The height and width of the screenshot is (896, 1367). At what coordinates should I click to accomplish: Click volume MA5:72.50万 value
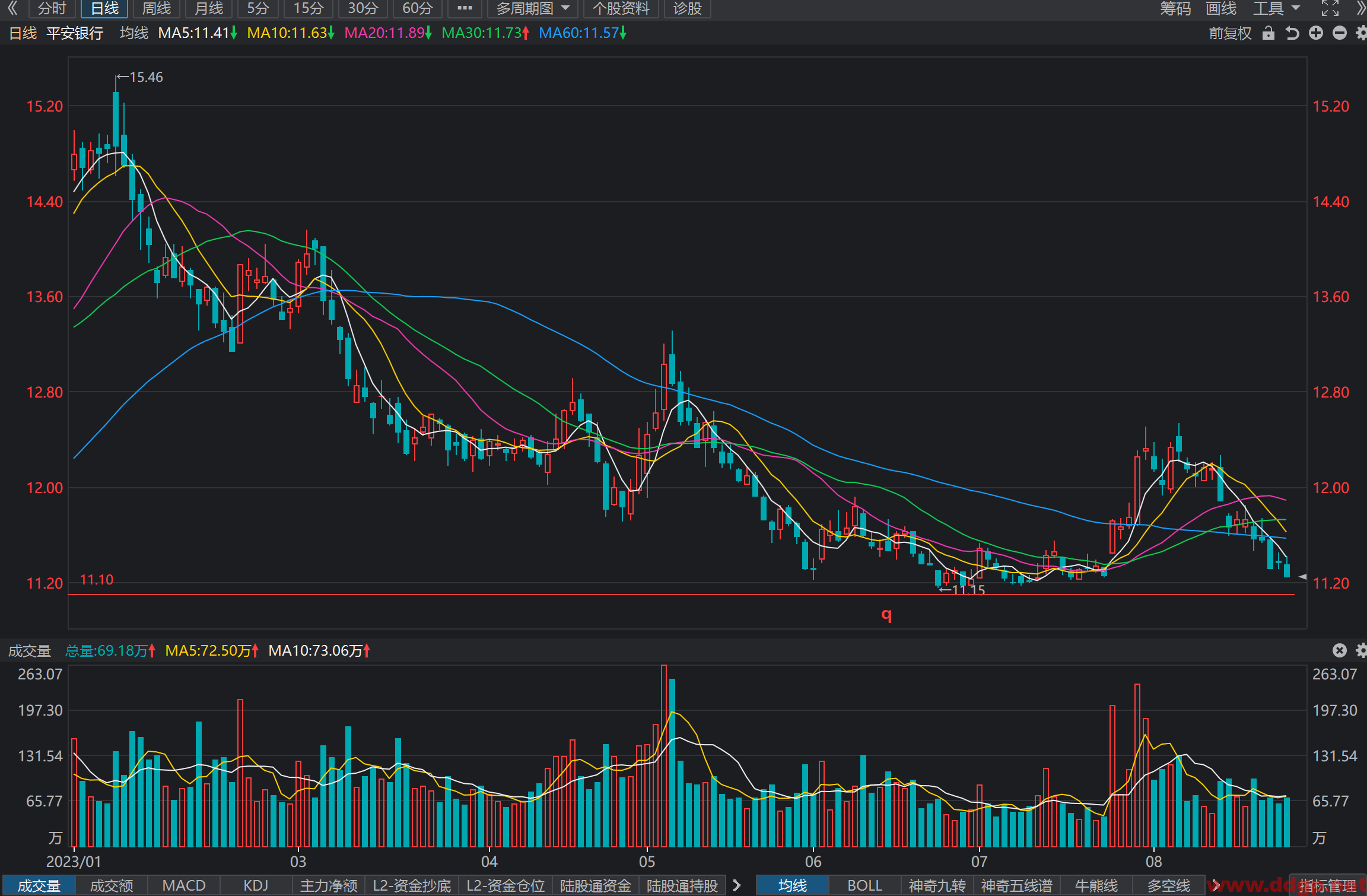point(212,651)
